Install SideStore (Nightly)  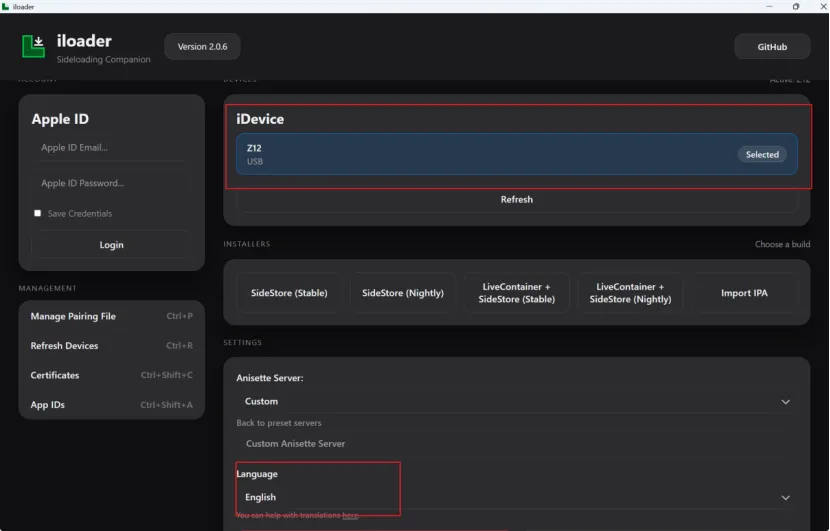click(x=403, y=293)
